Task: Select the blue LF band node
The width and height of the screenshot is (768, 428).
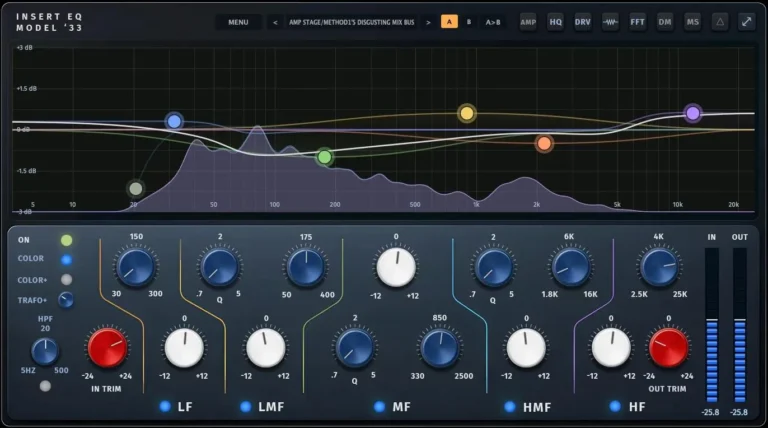Action: (174, 121)
